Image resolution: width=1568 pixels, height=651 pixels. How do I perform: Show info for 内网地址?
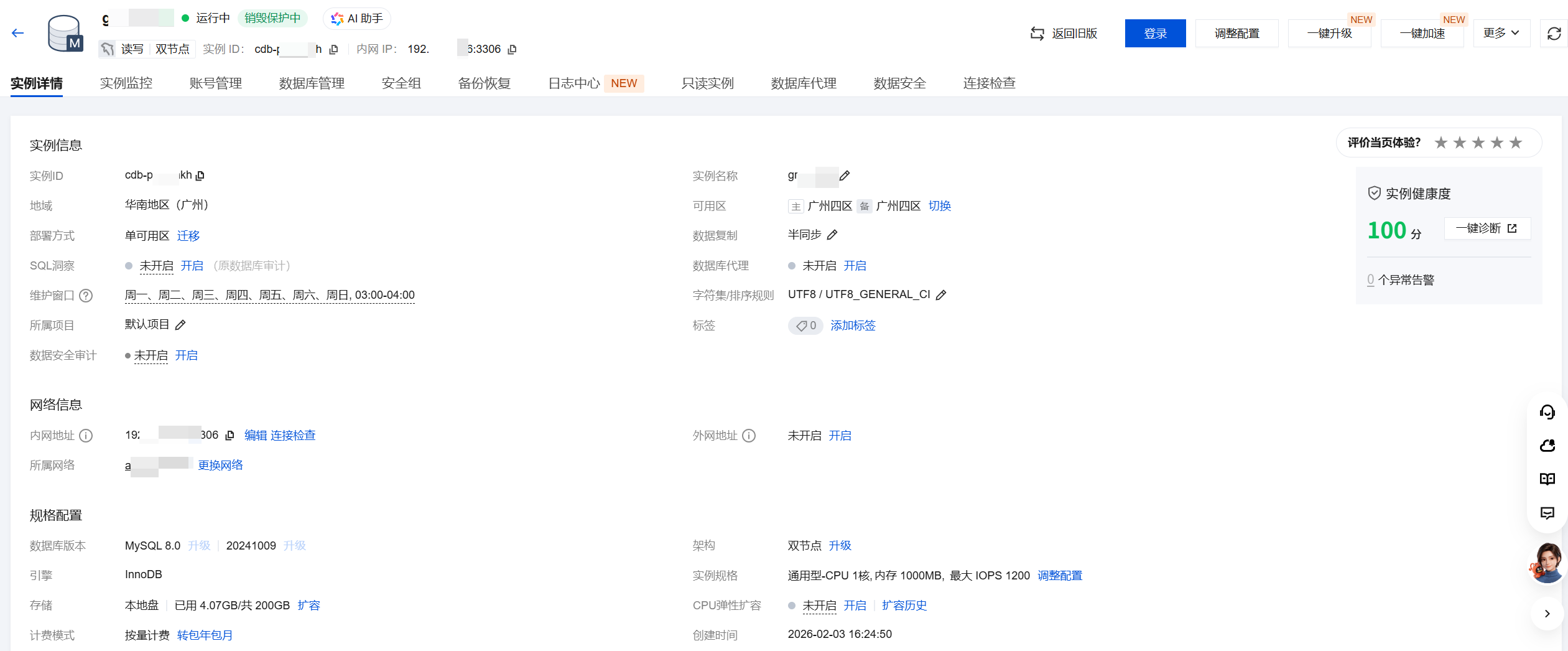pyautogui.click(x=86, y=436)
